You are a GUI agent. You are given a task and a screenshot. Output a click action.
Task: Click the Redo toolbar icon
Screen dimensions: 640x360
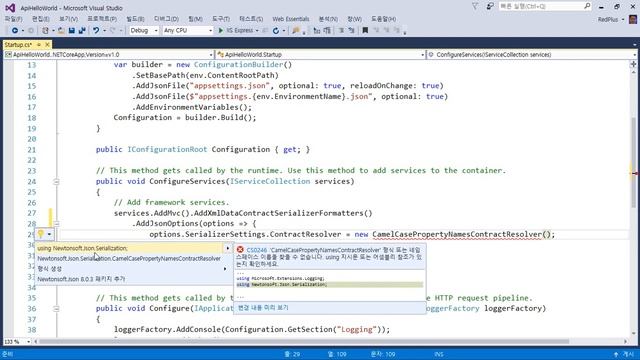(113, 31)
